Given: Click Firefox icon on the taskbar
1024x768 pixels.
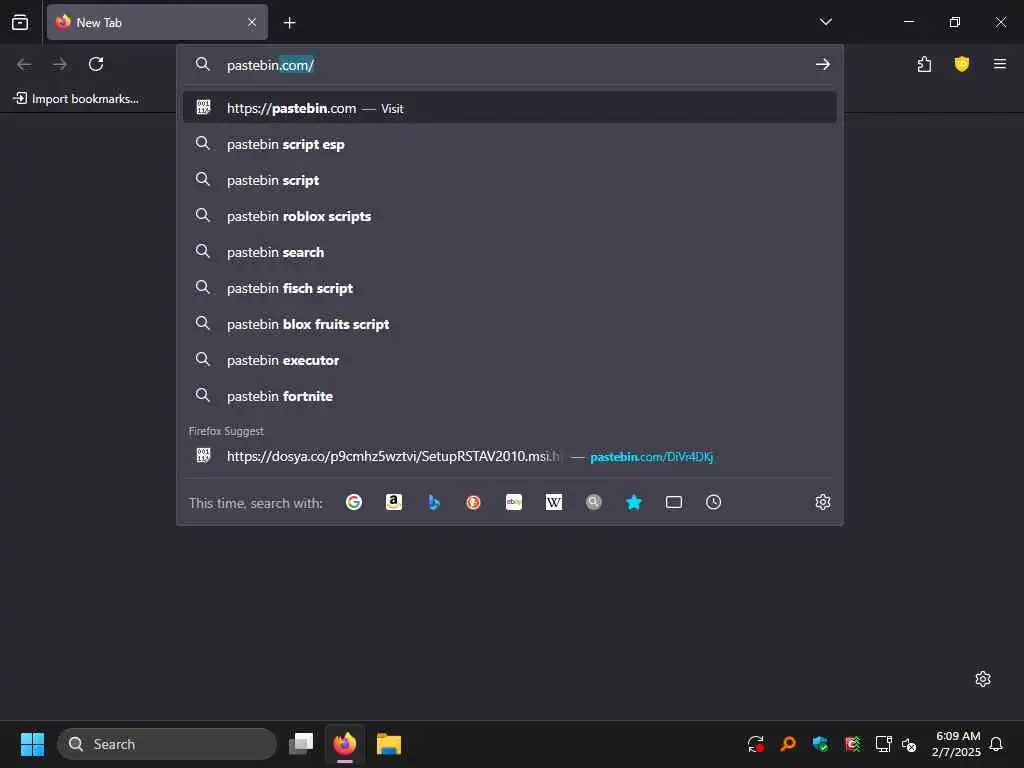Looking at the screenshot, I should (x=345, y=744).
